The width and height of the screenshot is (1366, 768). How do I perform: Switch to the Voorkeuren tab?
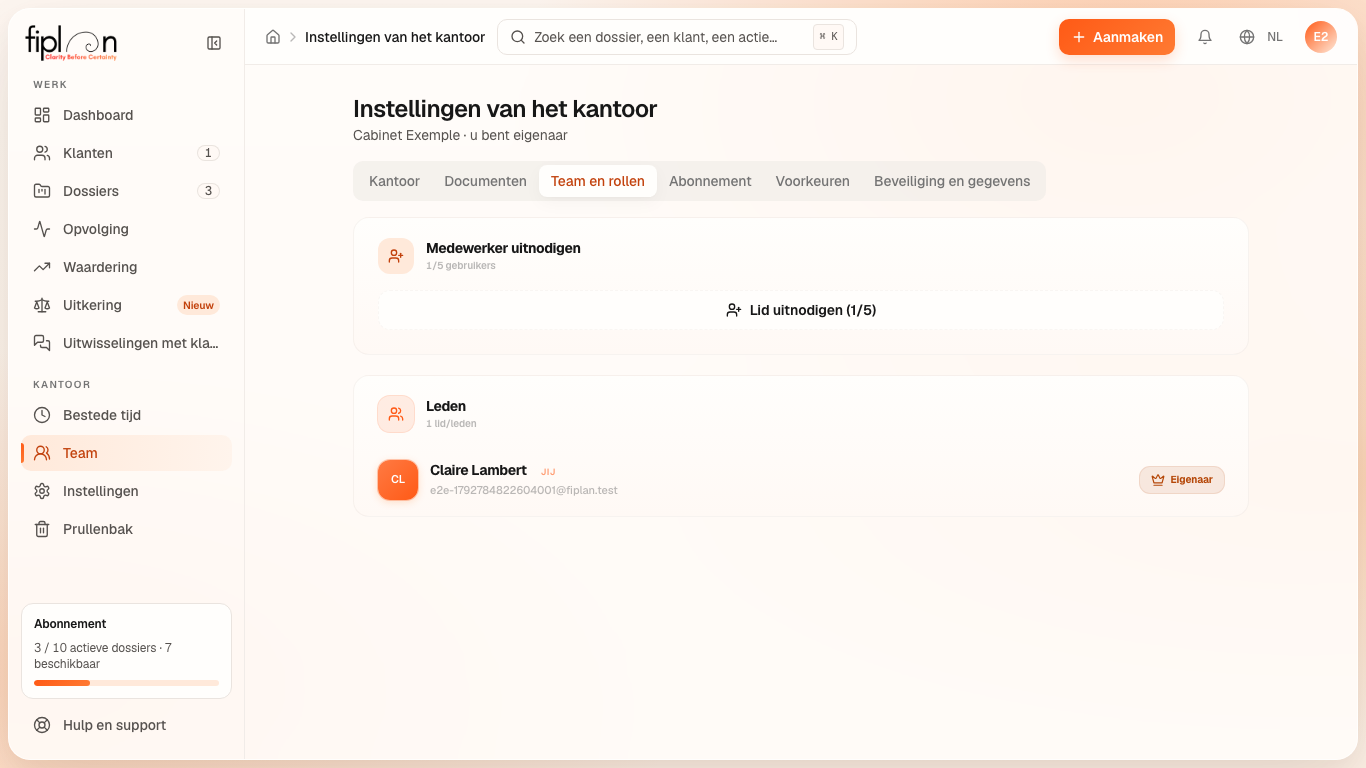pyautogui.click(x=813, y=181)
